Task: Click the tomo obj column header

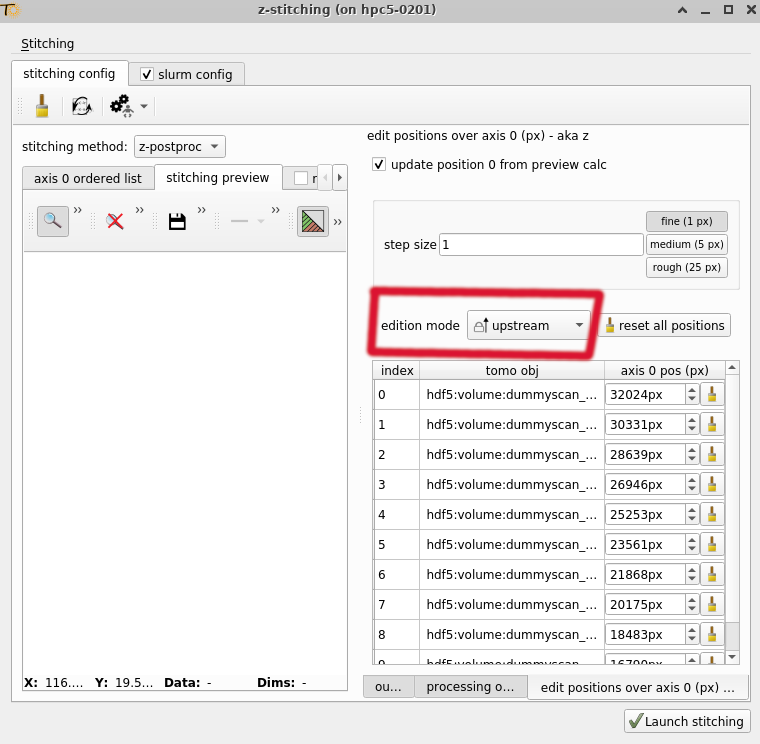Action: tap(512, 370)
